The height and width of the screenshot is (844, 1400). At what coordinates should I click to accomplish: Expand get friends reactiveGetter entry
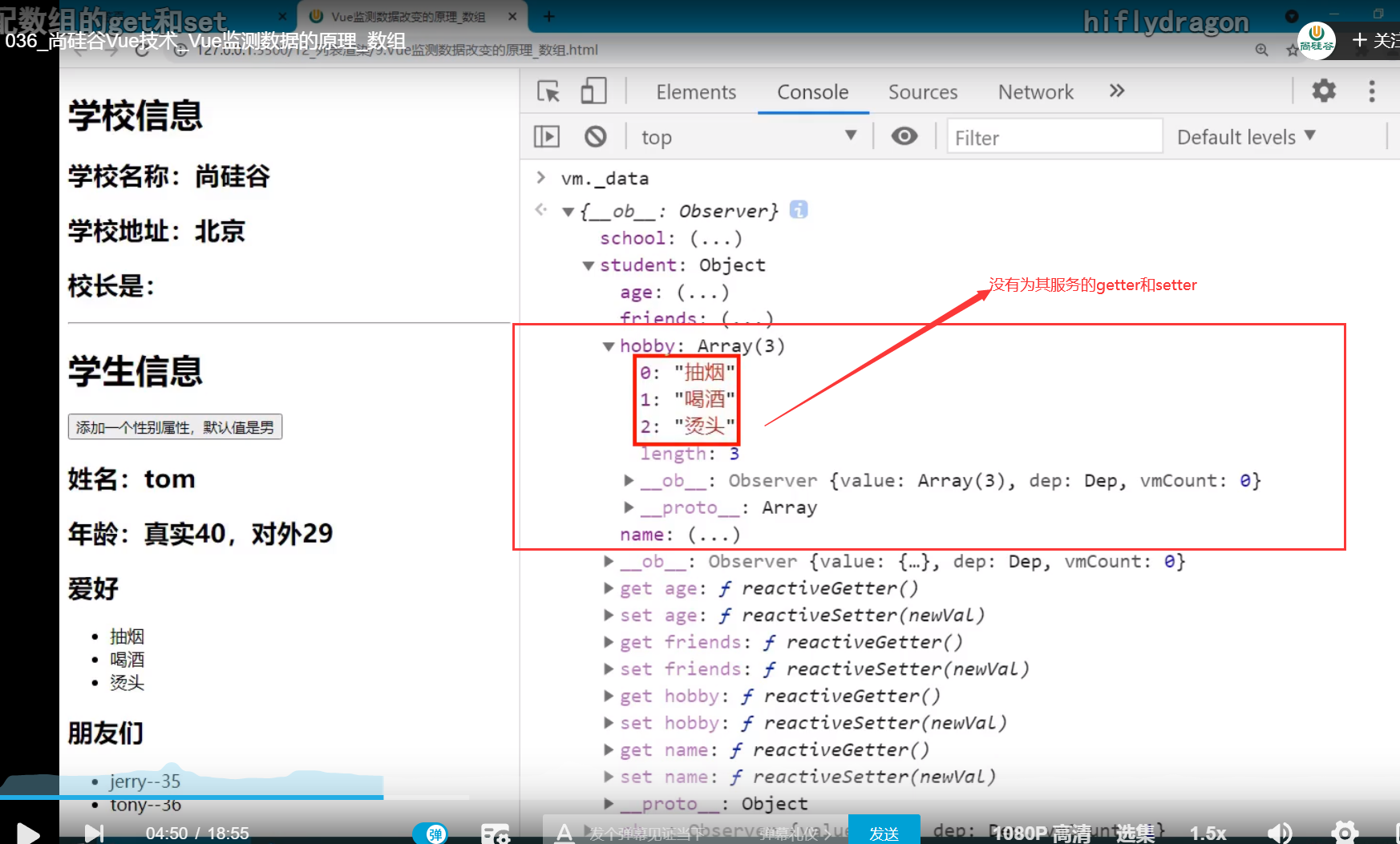609,642
